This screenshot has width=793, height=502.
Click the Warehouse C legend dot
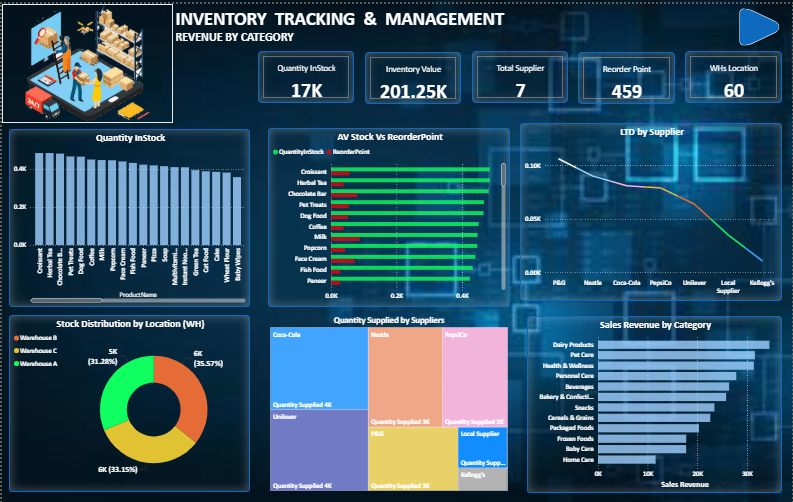[15, 351]
